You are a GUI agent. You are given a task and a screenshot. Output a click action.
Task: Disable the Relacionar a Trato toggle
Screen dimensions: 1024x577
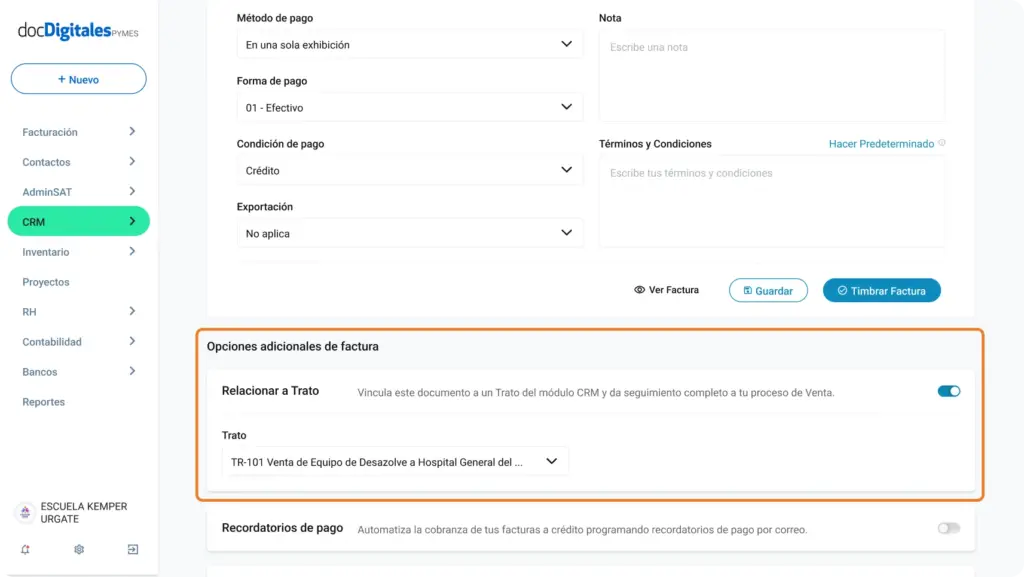(949, 391)
